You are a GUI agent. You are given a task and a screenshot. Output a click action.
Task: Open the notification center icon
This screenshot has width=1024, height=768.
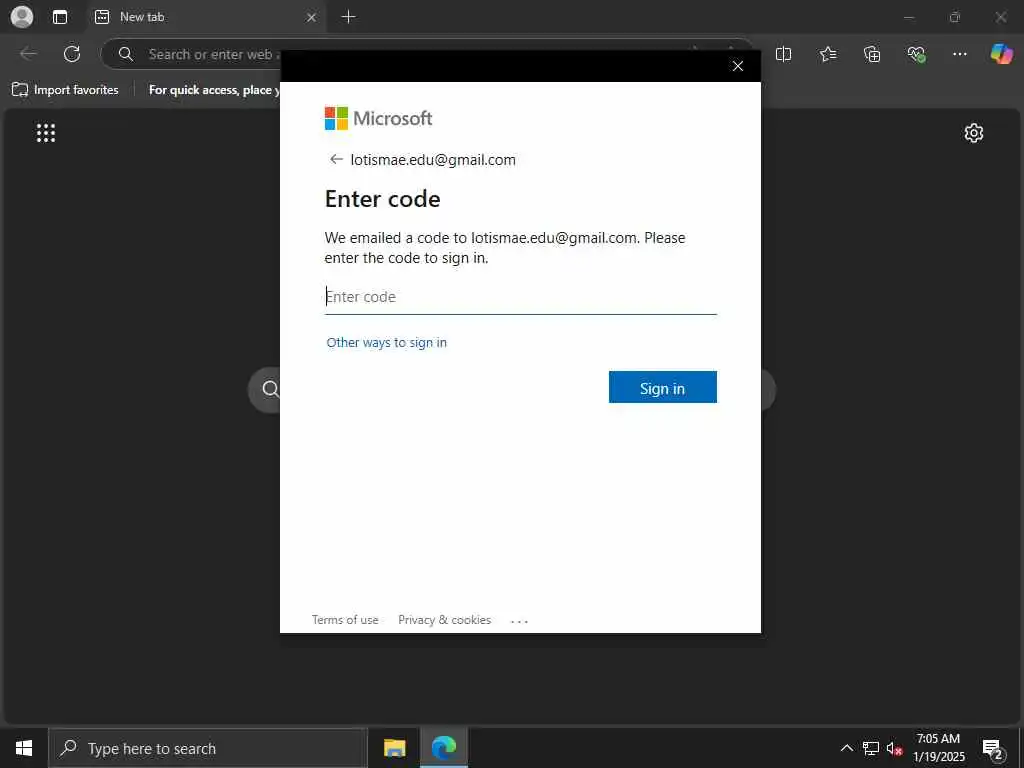(x=992, y=749)
